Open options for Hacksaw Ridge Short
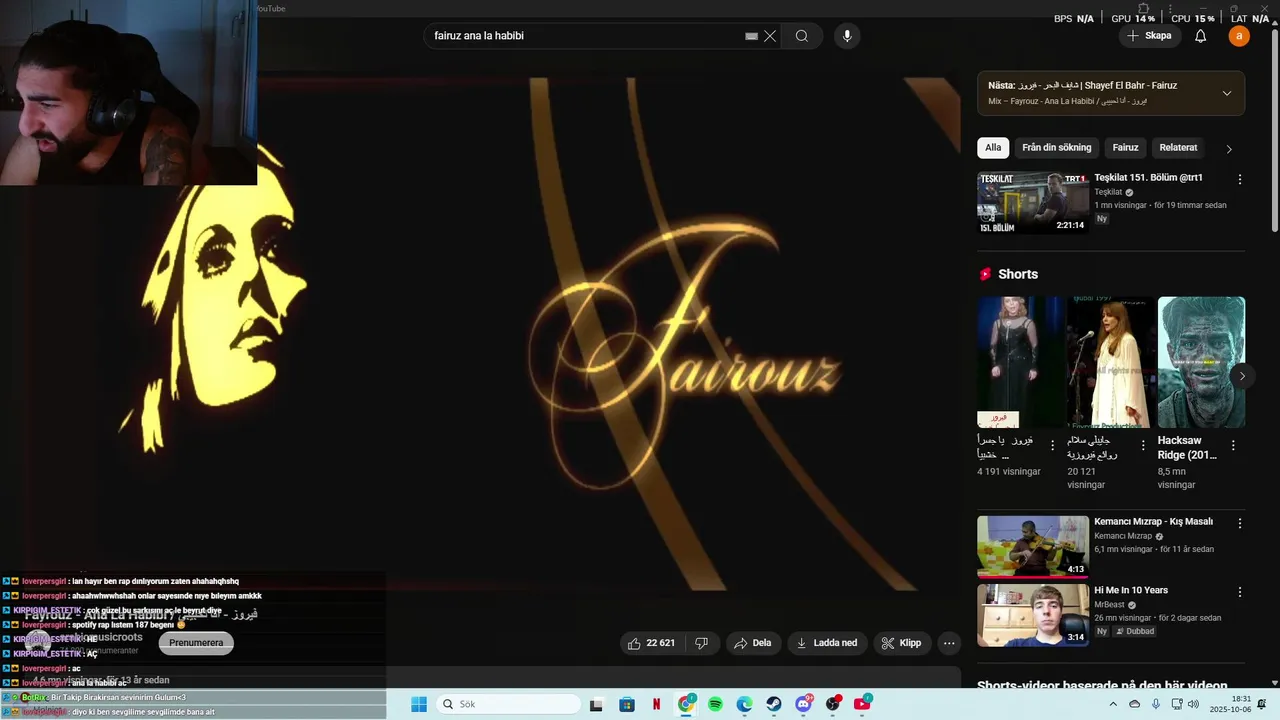The width and height of the screenshot is (1280, 720). 1233,446
